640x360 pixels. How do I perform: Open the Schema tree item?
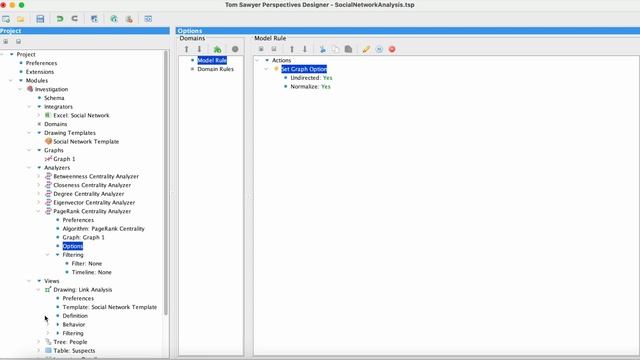tap(54, 98)
